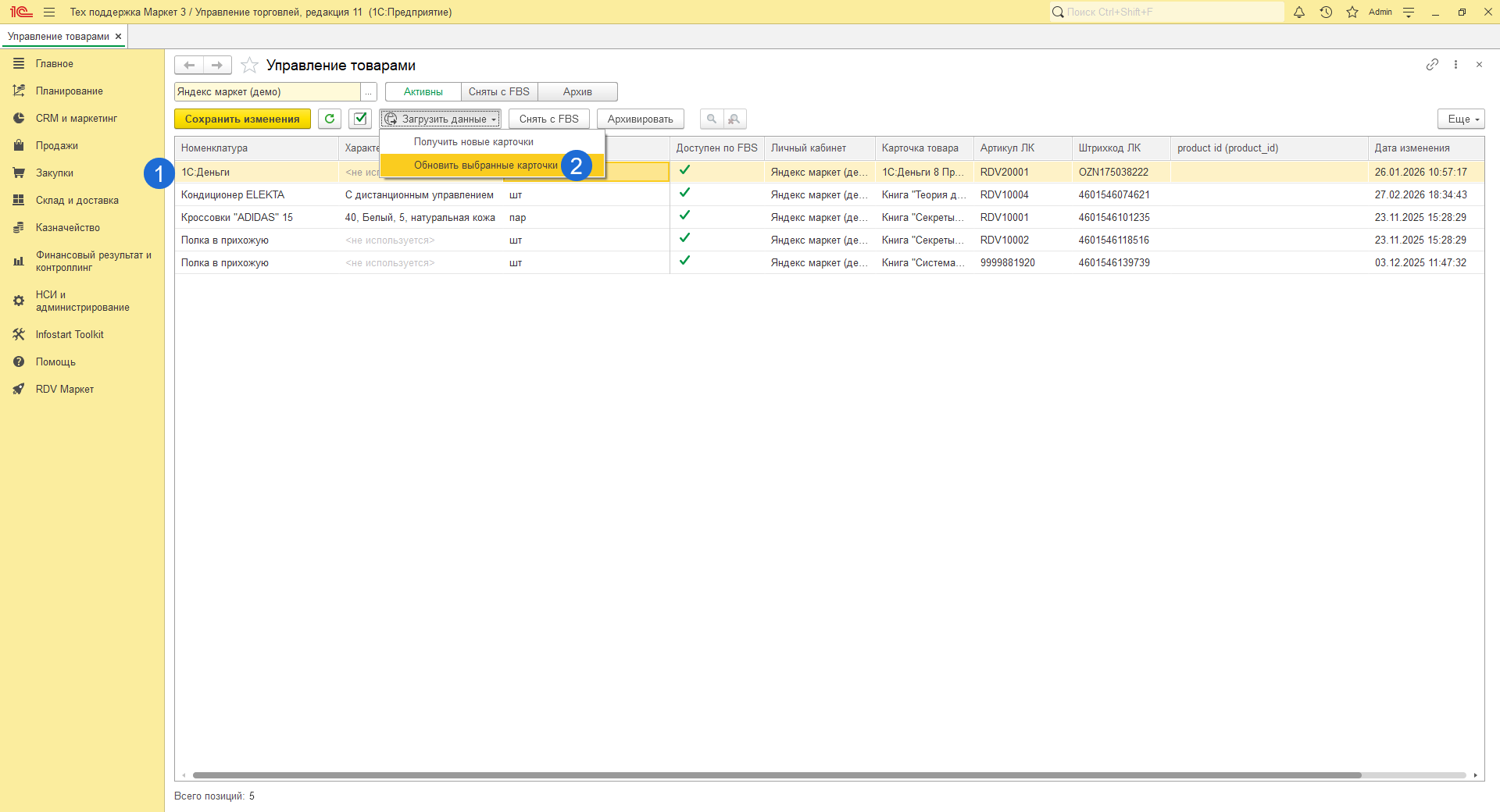Click the notifications bell icon
This screenshot has height=812, width=1500.
pos(1299,12)
